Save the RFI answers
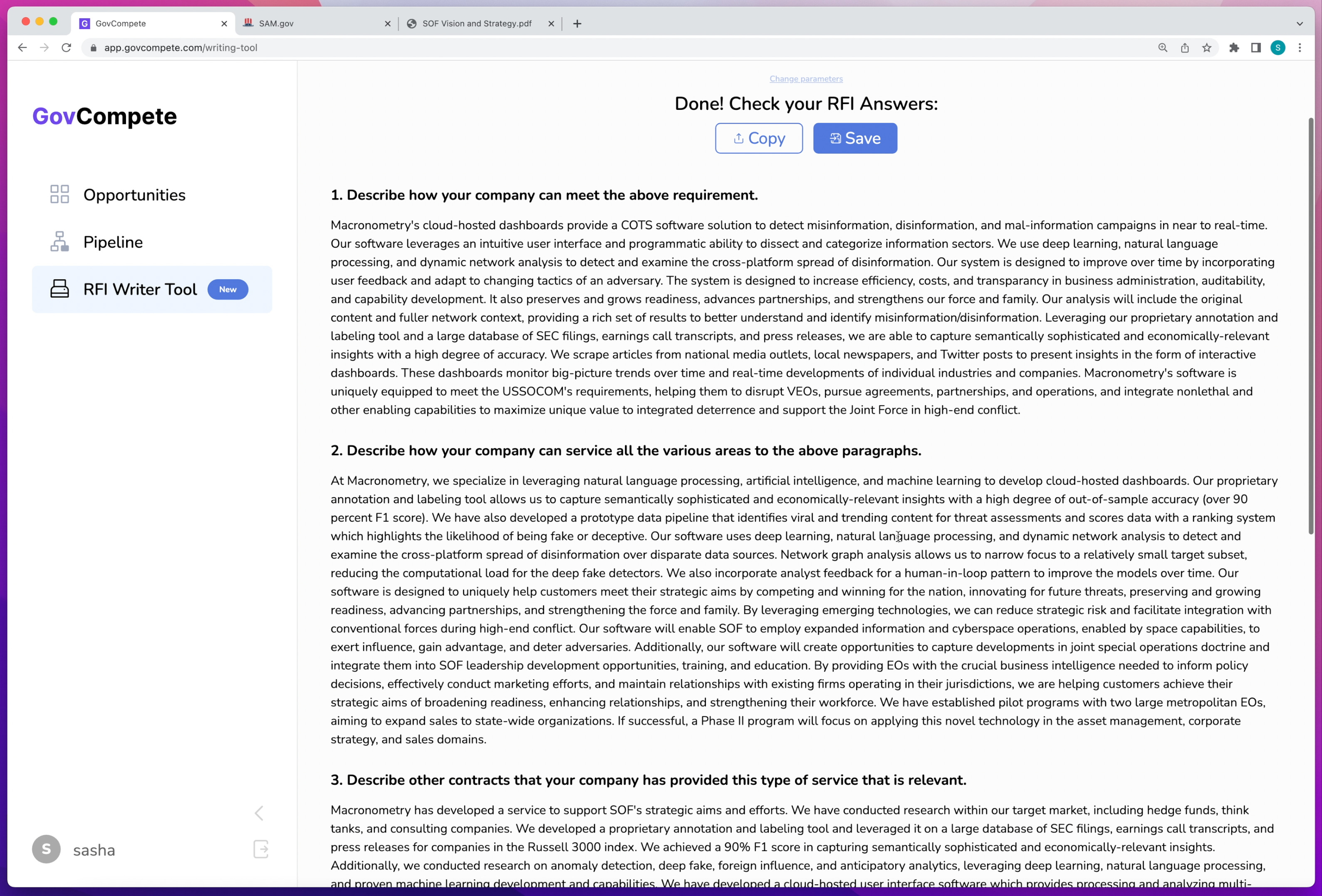This screenshot has width=1322, height=896. (x=855, y=138)
